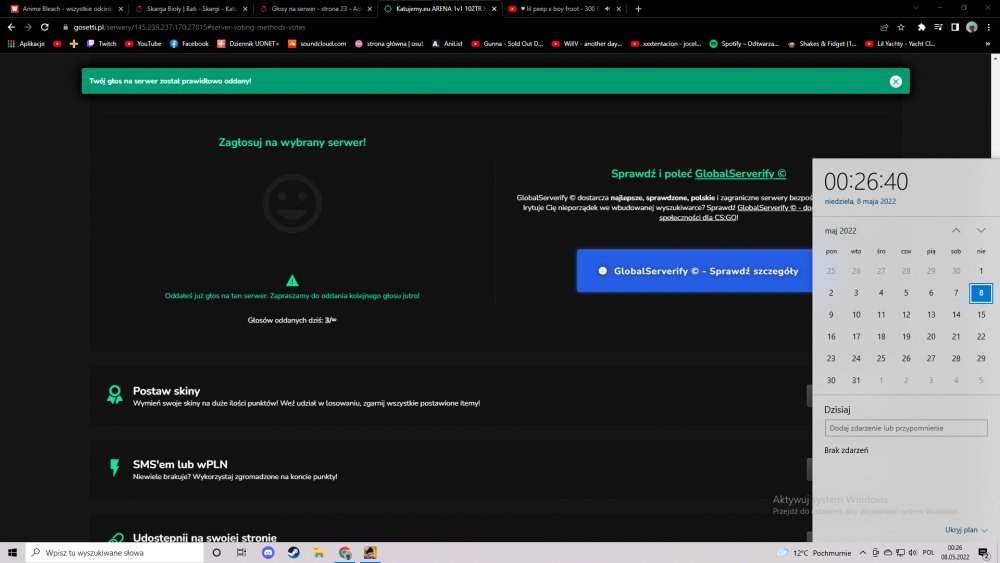Screen dimensions: 1000x563
Task: Click the Dodaj zdarzenie lub przypomnienie field
Action: pyautogui.click(x=906, y=428)
